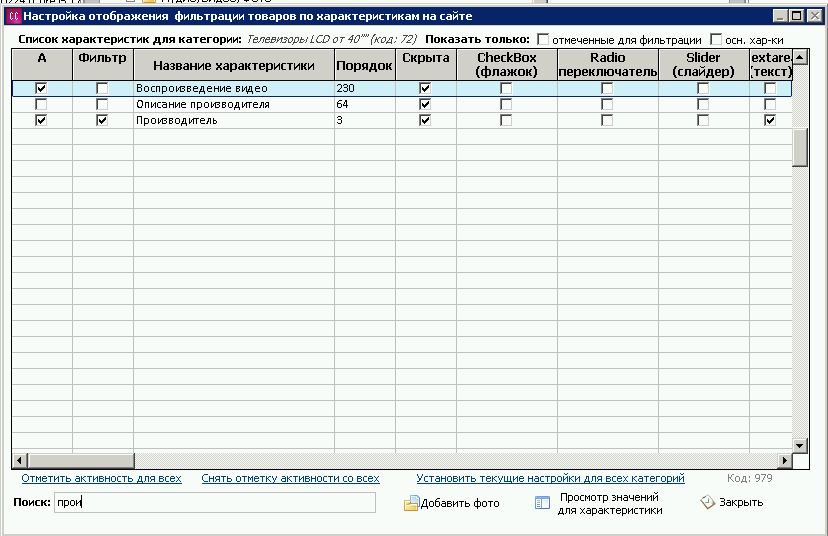Click the 'Просмотр значений' table icon

pos(542,503)
